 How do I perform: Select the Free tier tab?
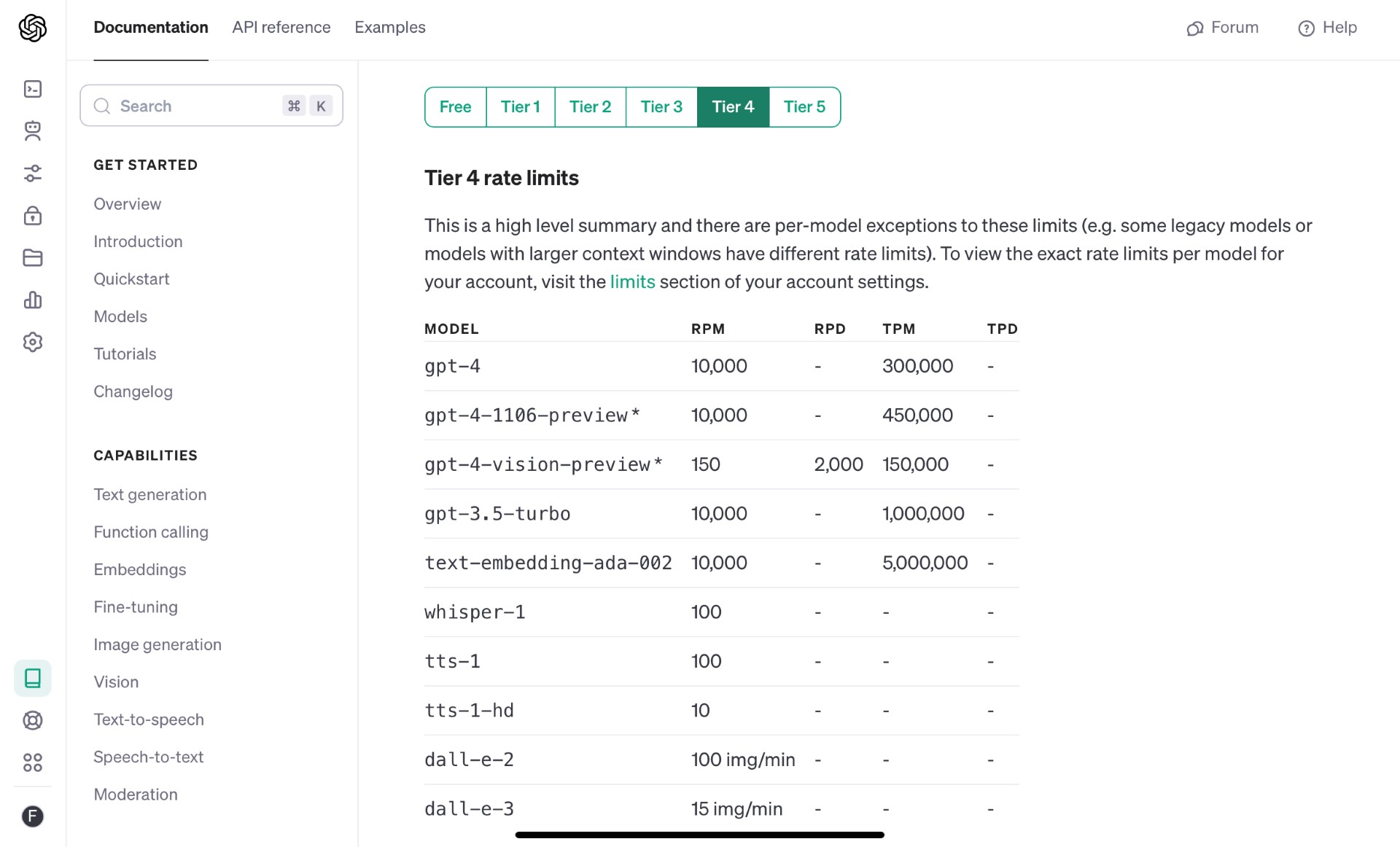tap(456, 107)
